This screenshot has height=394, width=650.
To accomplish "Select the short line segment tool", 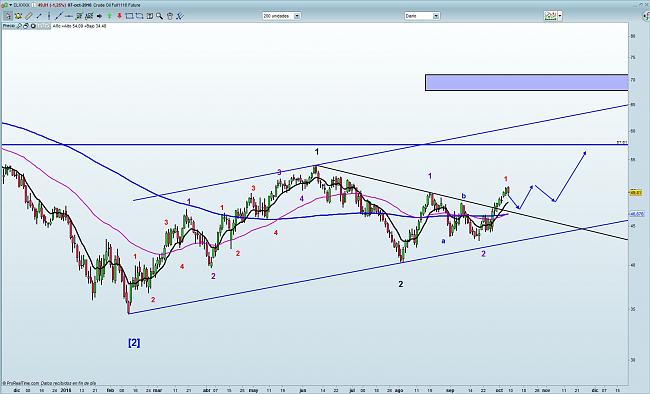I will (x=39, y=16).
